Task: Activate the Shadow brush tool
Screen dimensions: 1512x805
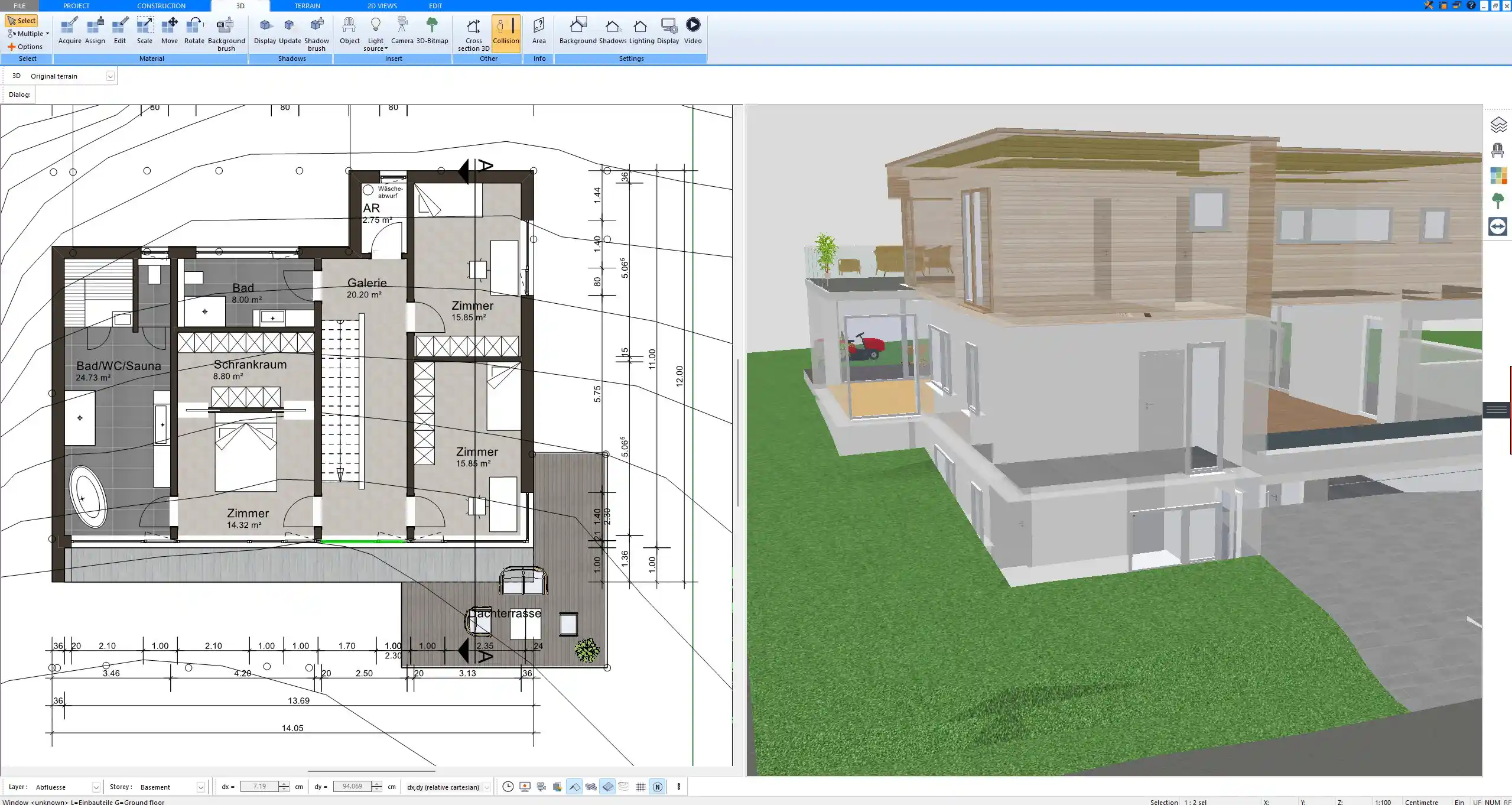Action: point(317,34)
